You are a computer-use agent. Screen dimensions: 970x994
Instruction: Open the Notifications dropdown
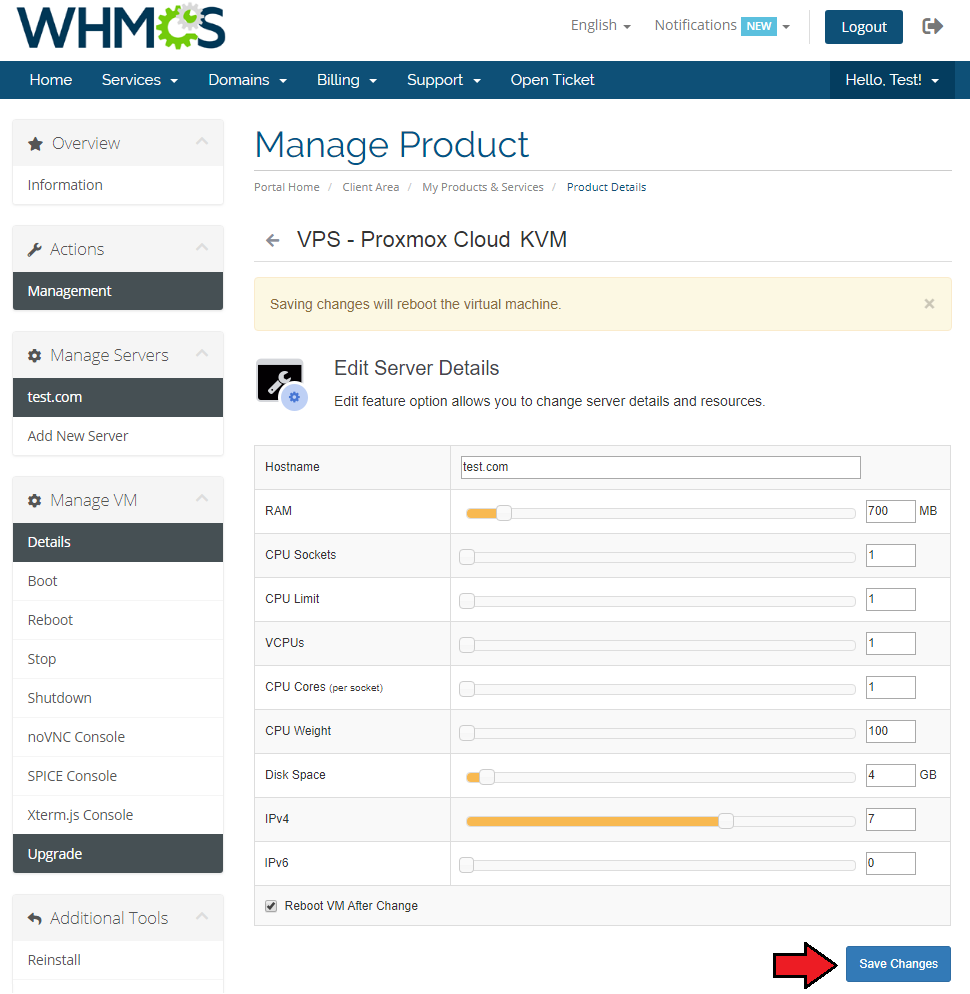click(722, 25)
